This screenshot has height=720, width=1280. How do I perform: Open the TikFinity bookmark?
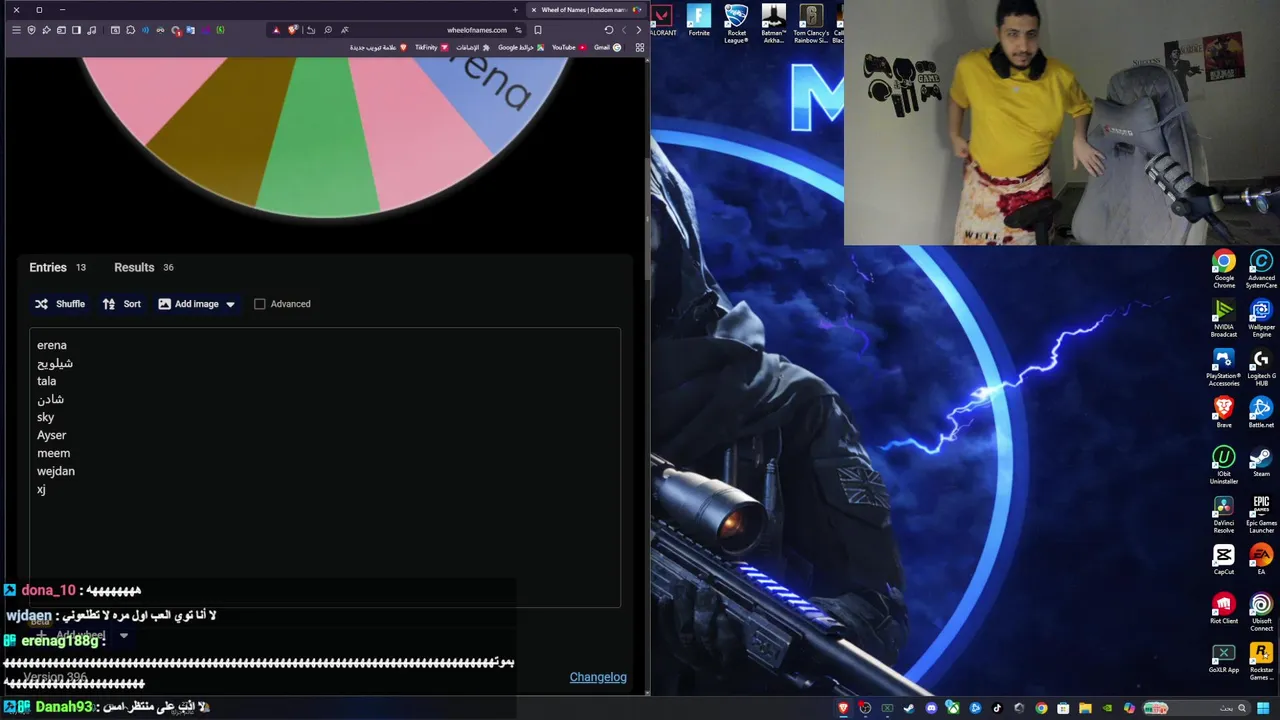click(432, 47)
